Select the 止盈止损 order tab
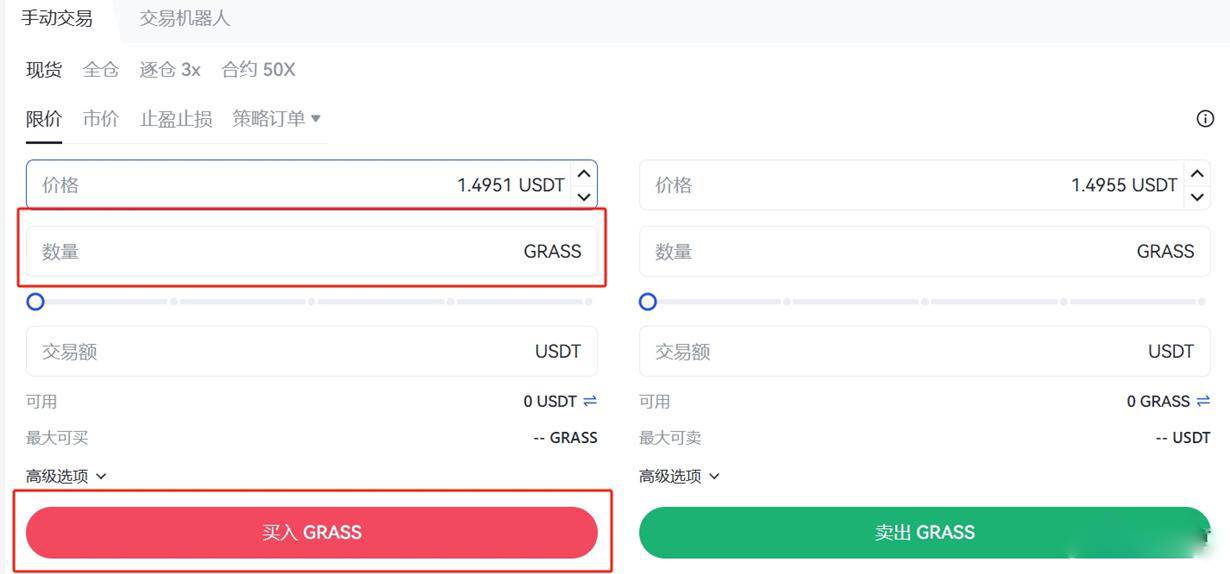The height and width of the screenshot is (574, 1230). point(176,119)
